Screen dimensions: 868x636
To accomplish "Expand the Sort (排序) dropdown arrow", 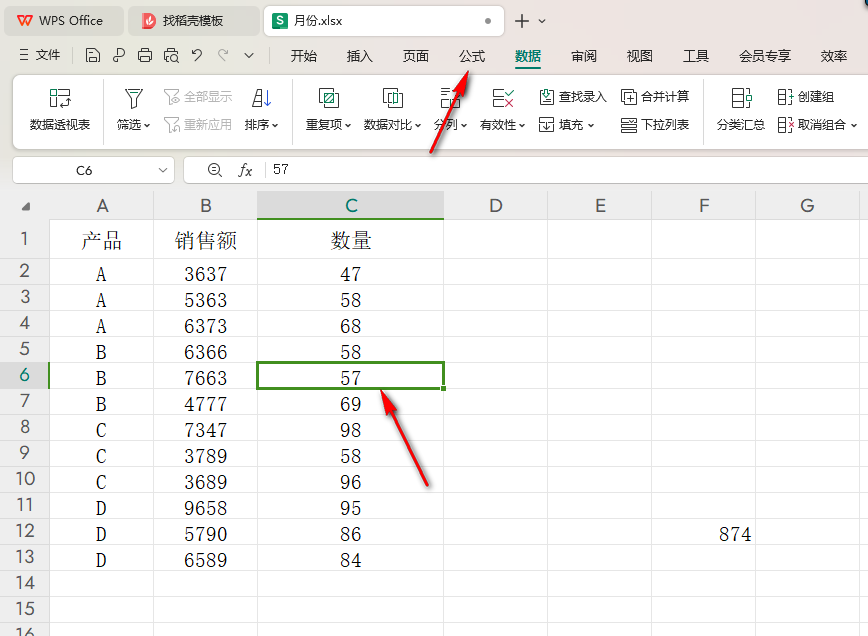I will 275,126.
